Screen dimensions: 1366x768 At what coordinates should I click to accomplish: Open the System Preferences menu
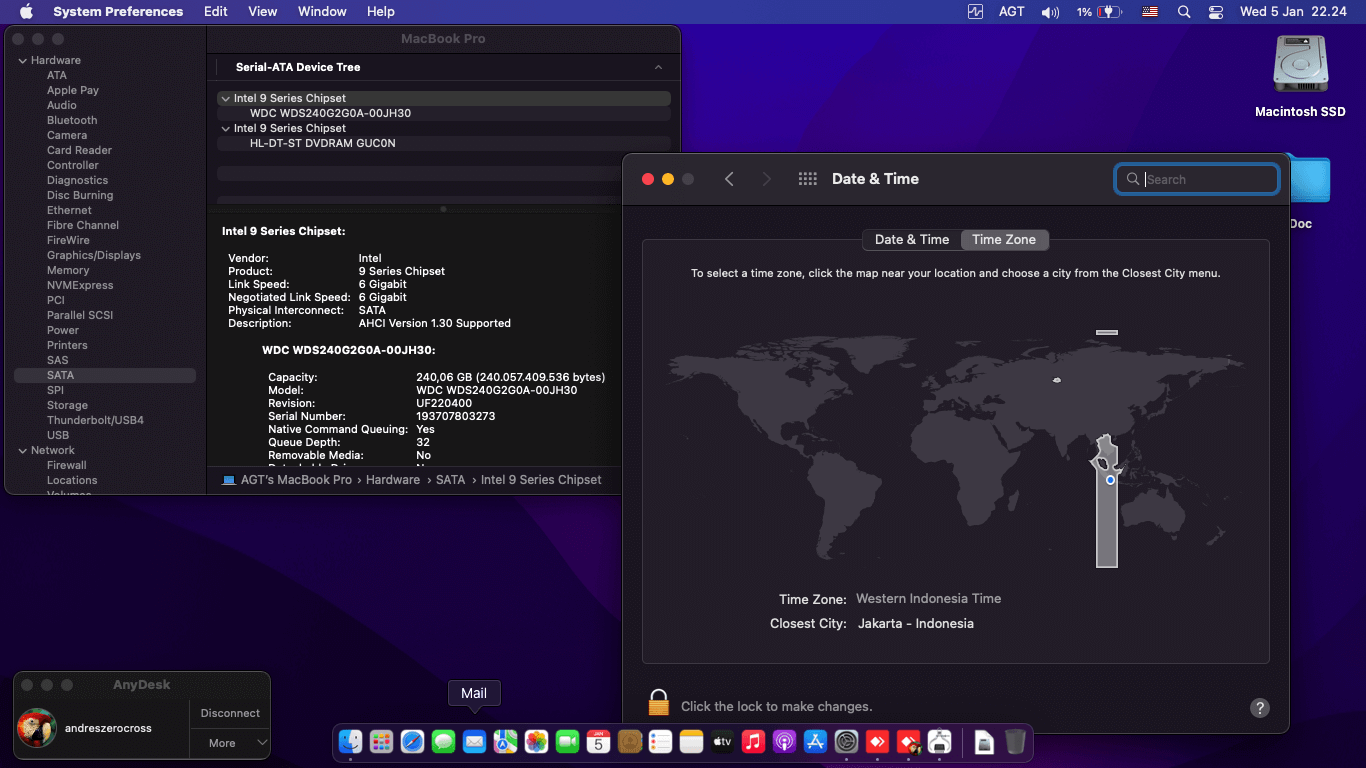[x=118, y=12]
